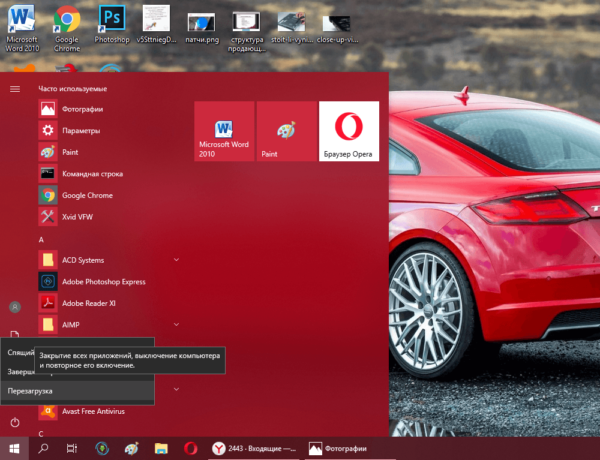Screen dimensions: 600x460
Task: Open Task View on the taskbar
Action: pyautogui.click(x=72, y=448)
